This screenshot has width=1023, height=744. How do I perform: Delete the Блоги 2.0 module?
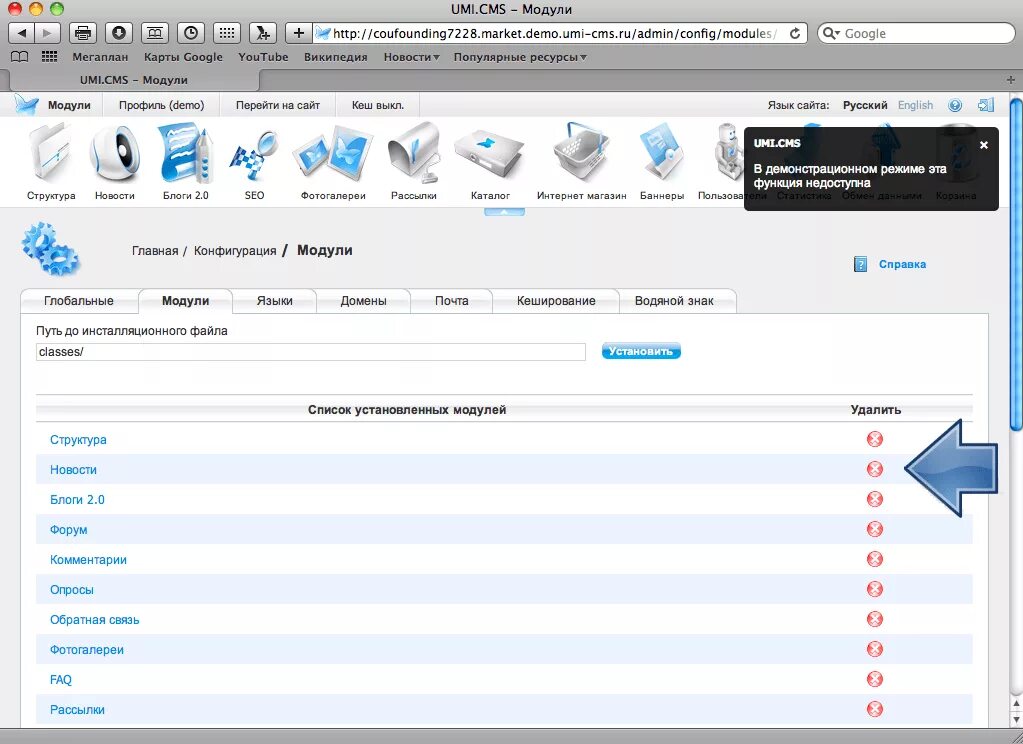coord(875,499)
